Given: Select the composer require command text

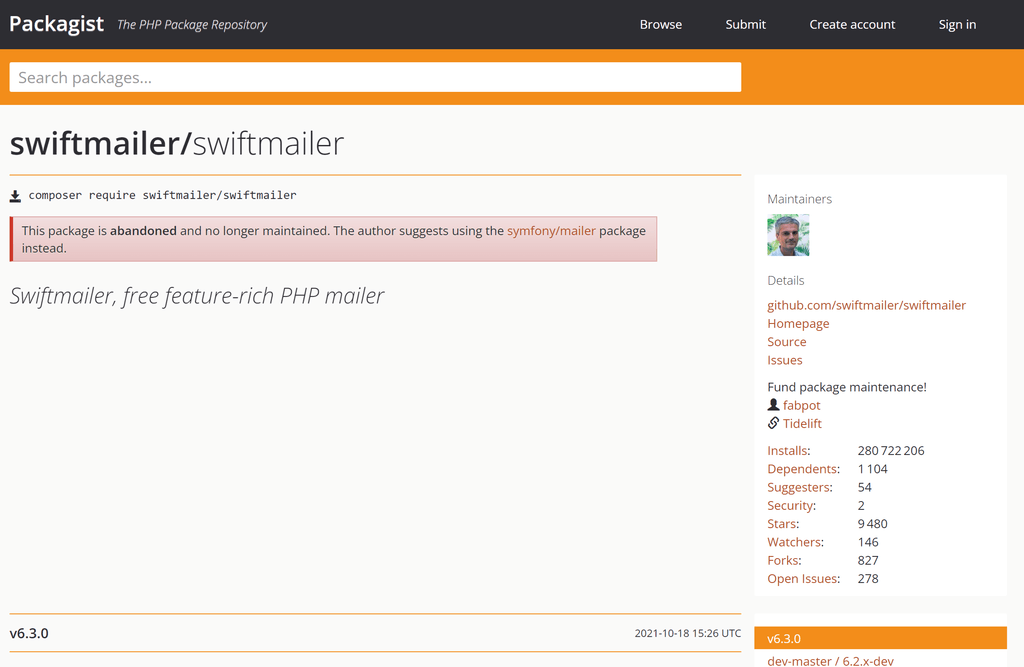Looking at the screenshot, I should (x=163, y=195).
